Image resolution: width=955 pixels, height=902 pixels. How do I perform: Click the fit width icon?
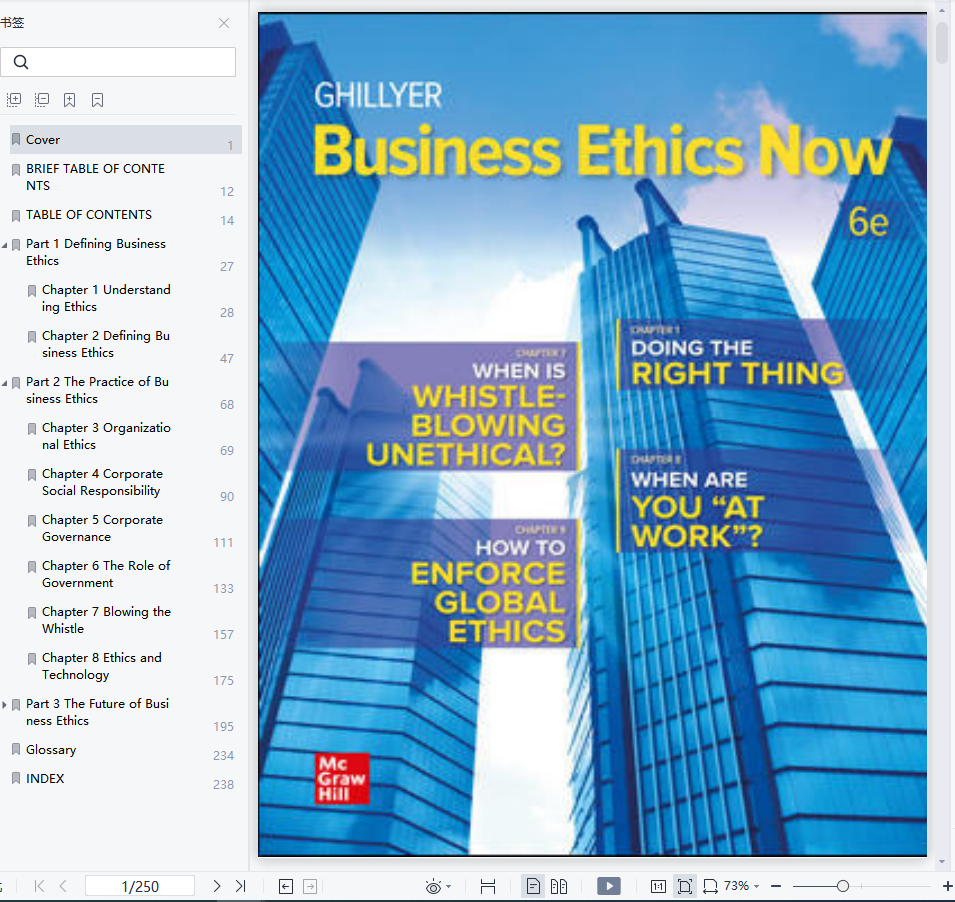tap(488, 887)
